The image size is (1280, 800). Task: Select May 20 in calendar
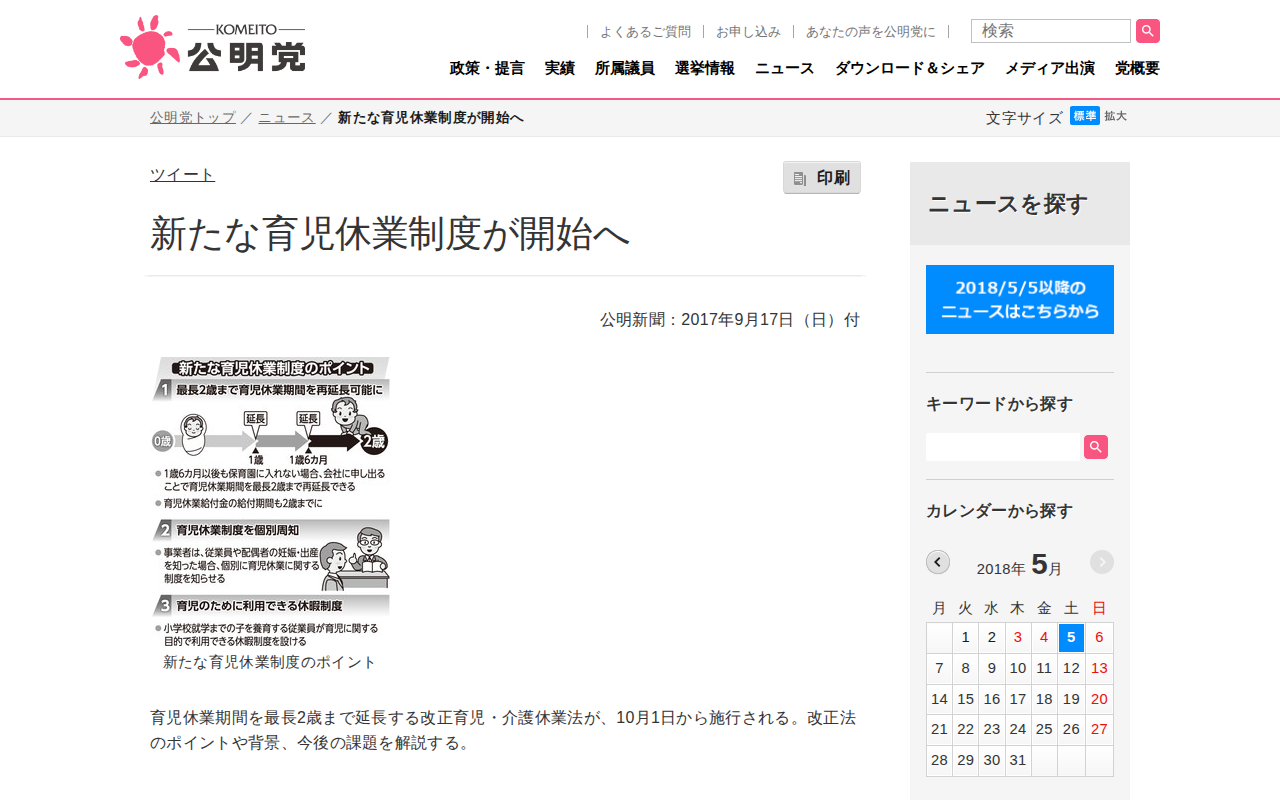(1099, 699)
